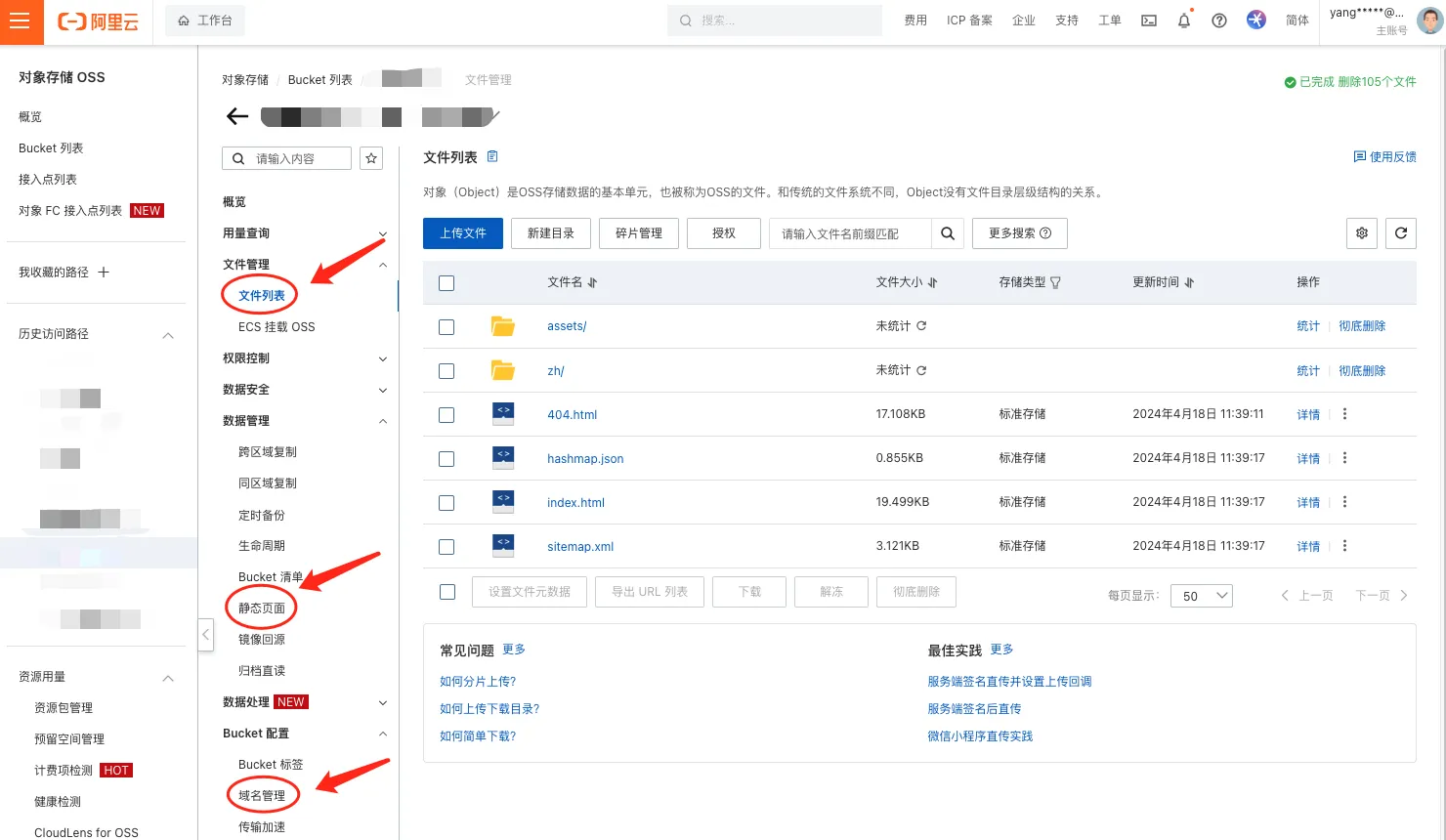The height and width of the screenshot is (840, 1446).
Task: Open file list column settings gear
Action: click(x=1362, y=233)
